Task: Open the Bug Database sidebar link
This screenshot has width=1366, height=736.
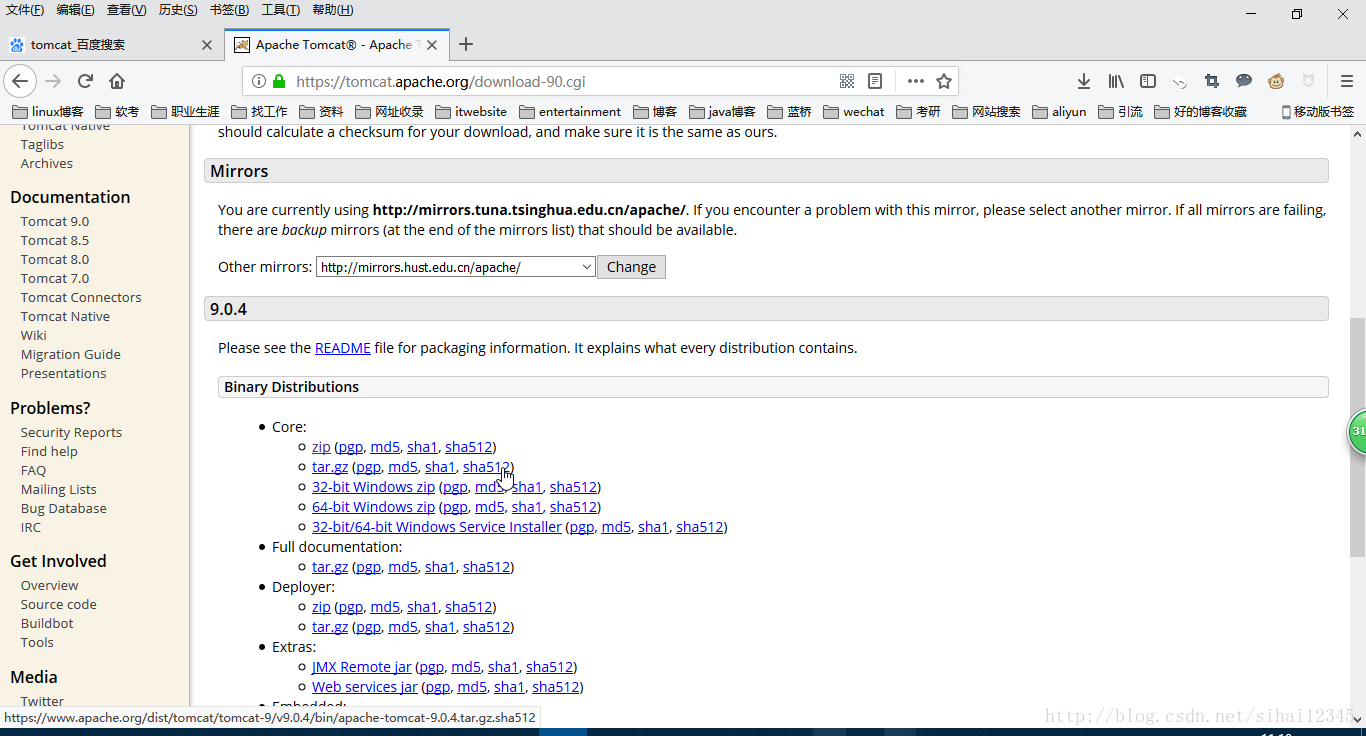Action: click(64, 508)
